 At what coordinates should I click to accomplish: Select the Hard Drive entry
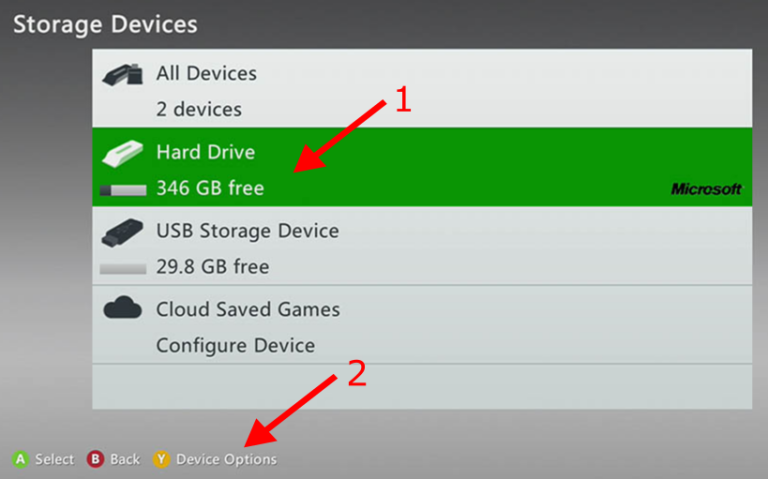coord(422,167)
